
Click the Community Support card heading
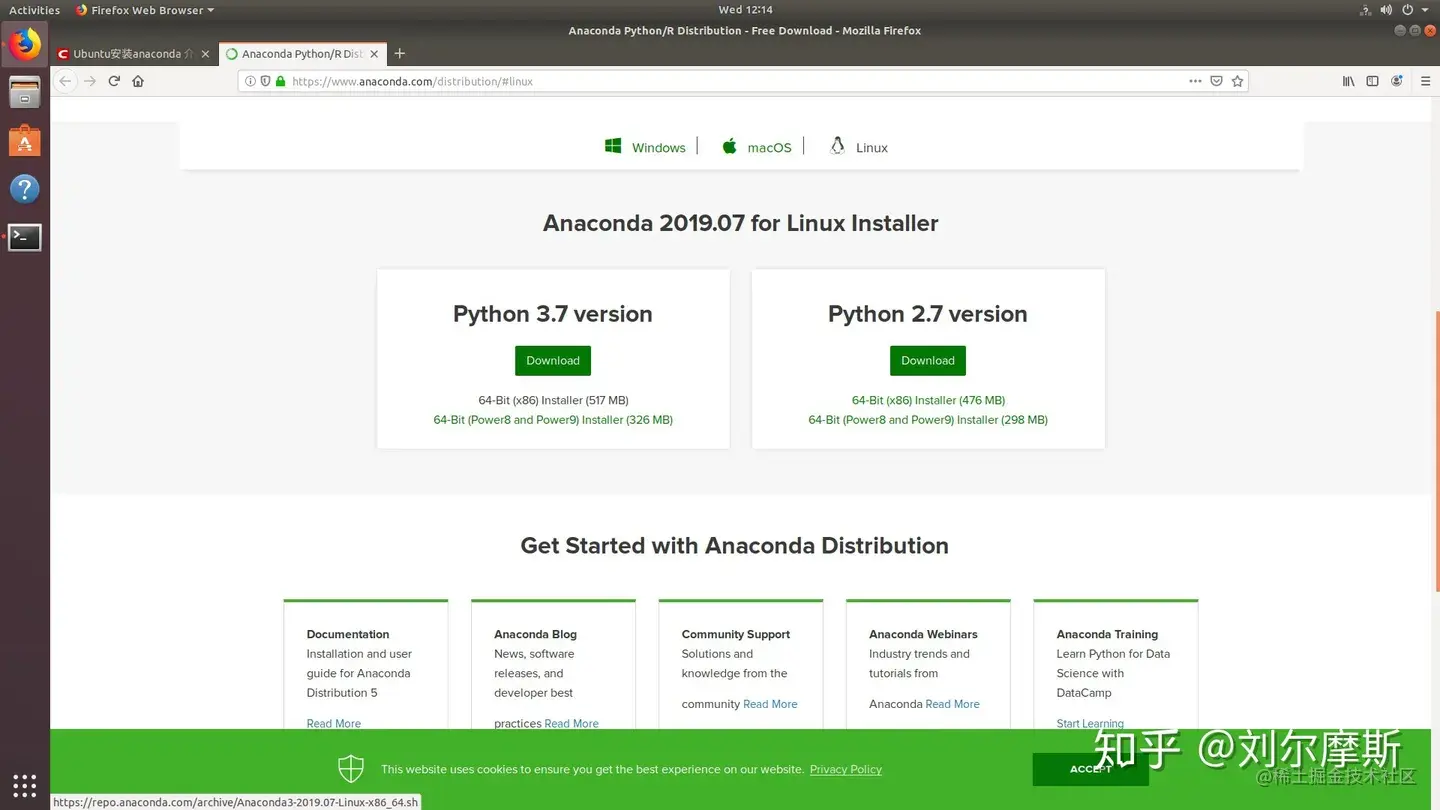coord(736,634)
